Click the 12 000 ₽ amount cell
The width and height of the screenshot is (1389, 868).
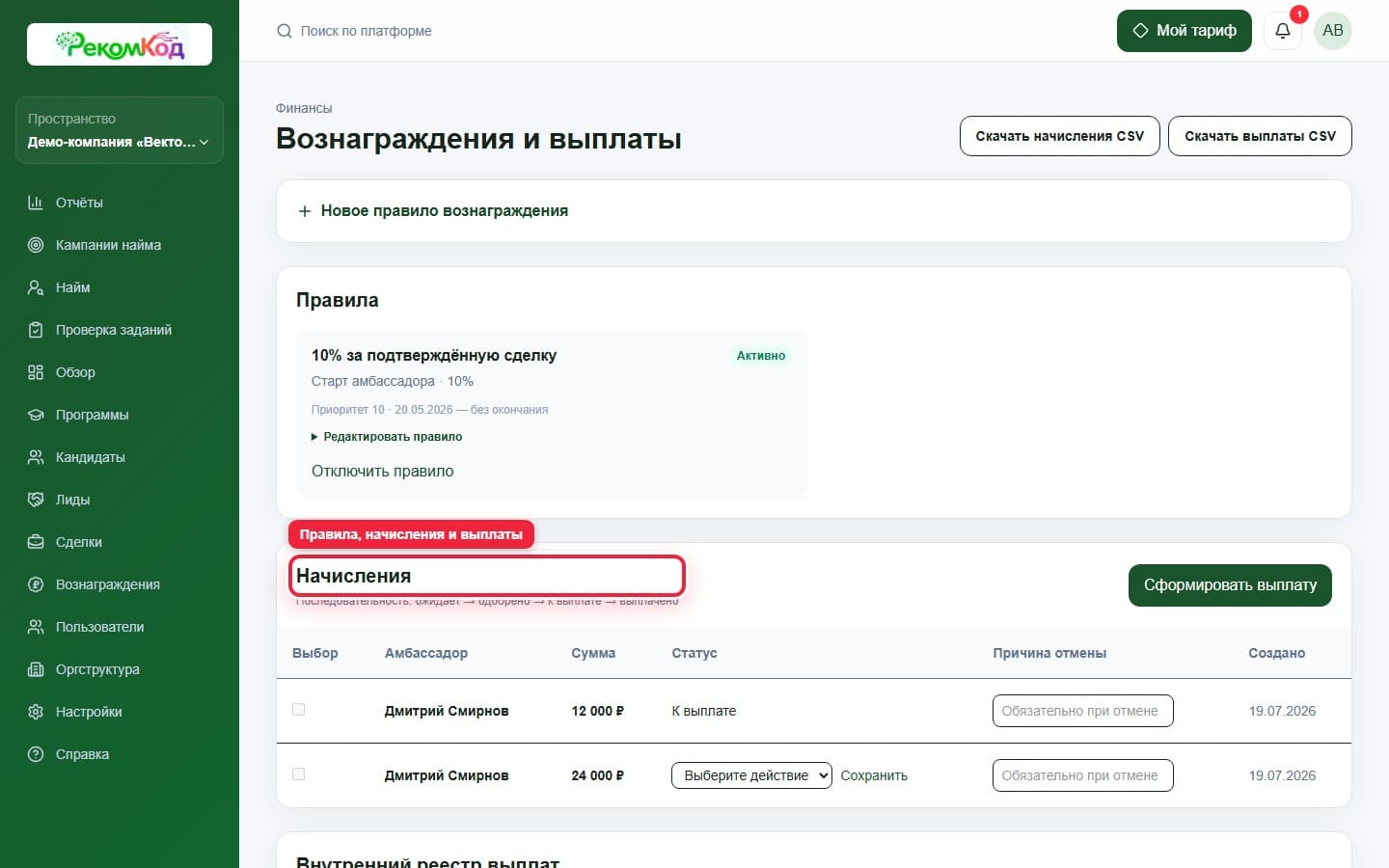[598, 711]
